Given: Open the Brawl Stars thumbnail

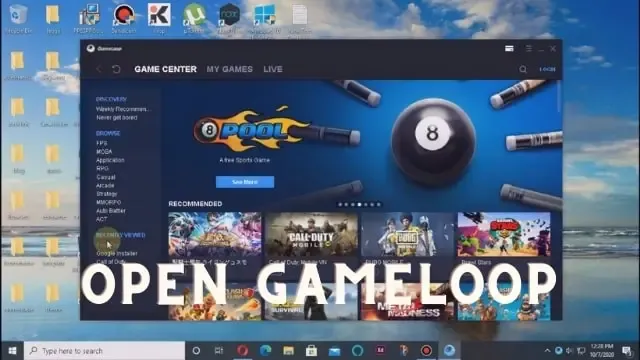Looking at the screenshot, I should 504,234.
